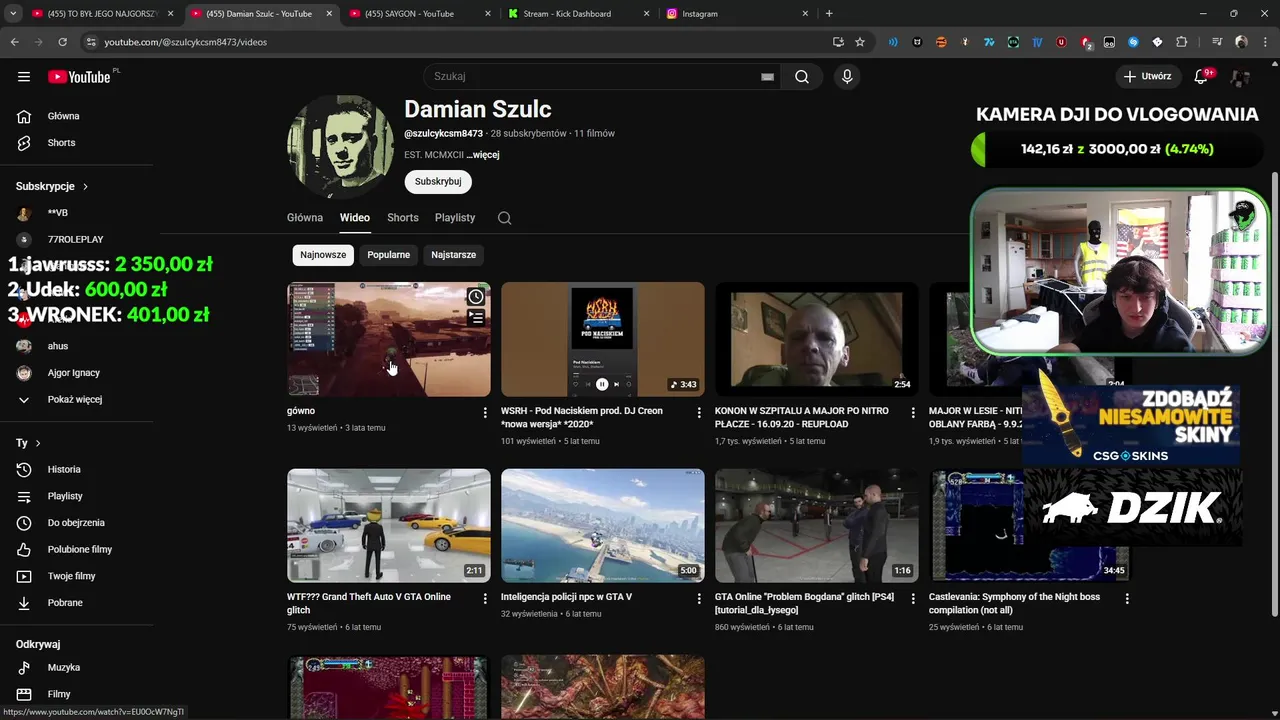The height and width of the screenshot is (720, 1280).
Task: Open options for Castlevania boss compilation video
Action: pos(1127,598)
